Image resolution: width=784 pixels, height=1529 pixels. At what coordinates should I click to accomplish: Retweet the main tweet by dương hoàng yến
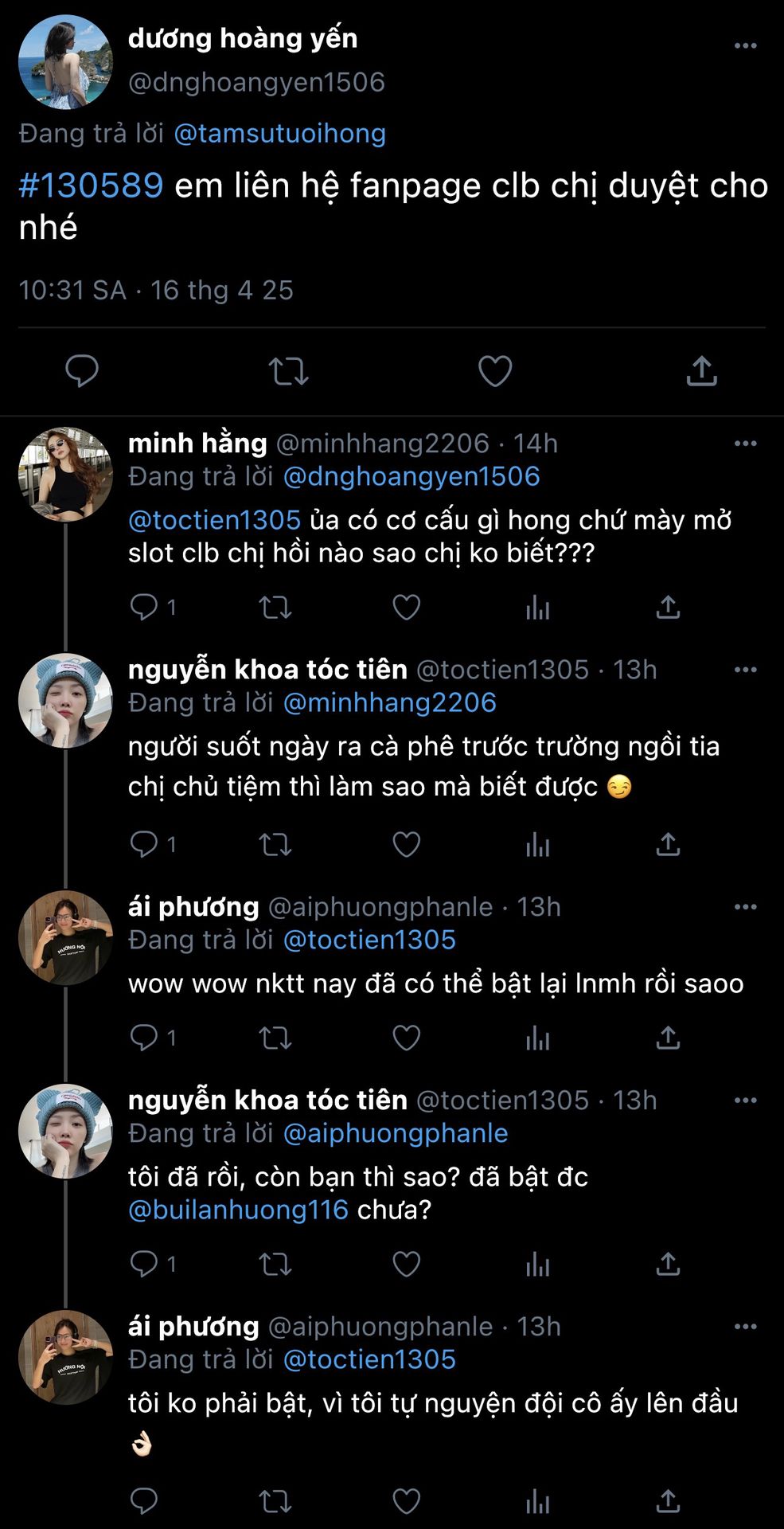coord(288,371)
